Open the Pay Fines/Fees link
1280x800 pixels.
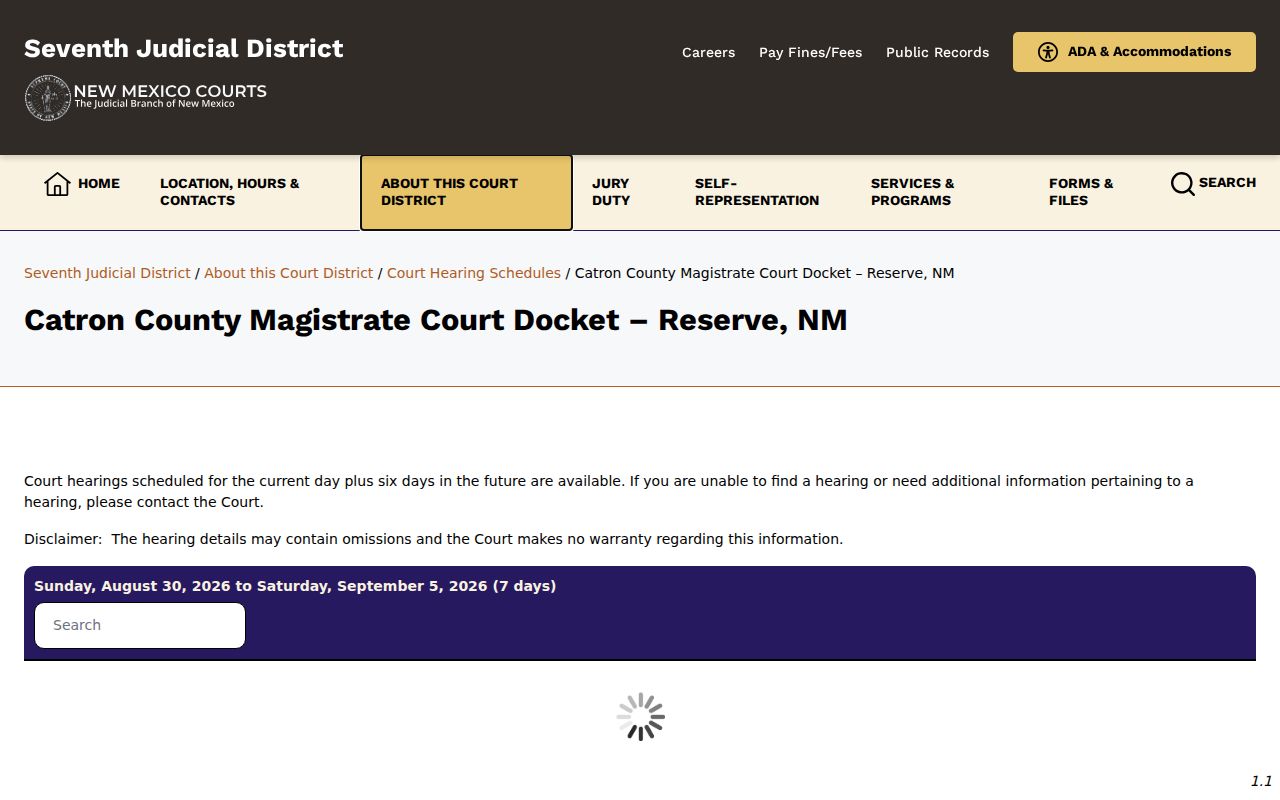click(x=810, y=52)
